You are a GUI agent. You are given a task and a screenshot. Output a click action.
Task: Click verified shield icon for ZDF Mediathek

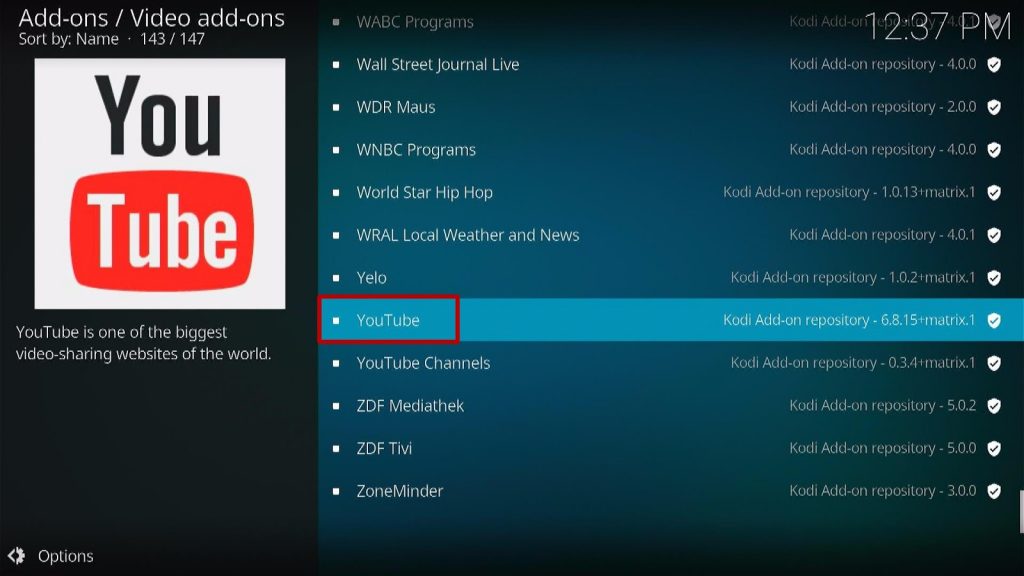(x=994, y=406)
